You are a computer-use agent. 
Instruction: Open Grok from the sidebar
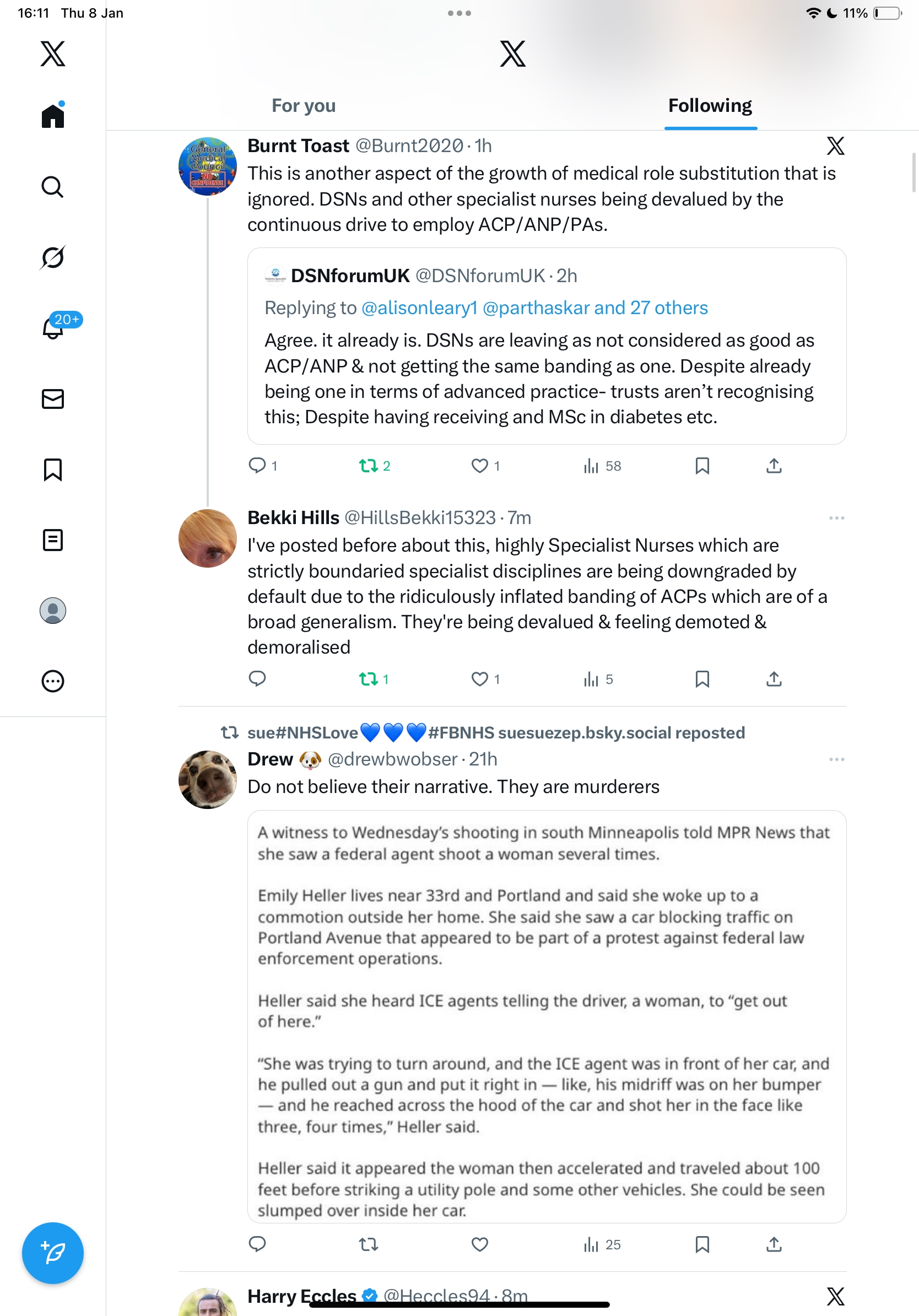click(53, 257)
